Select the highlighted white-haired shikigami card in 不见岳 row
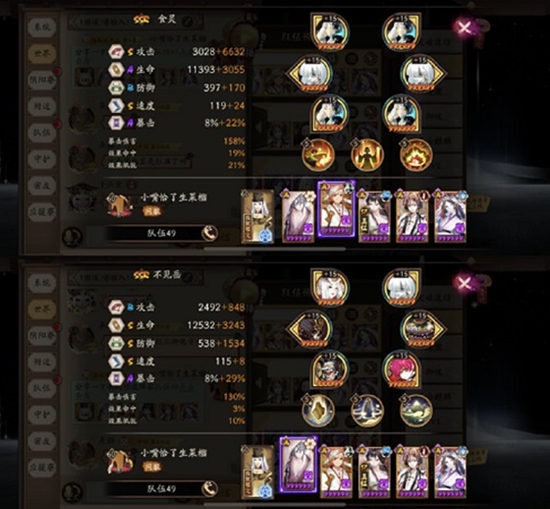The image size is (550, 509). [x=299, y=464]
